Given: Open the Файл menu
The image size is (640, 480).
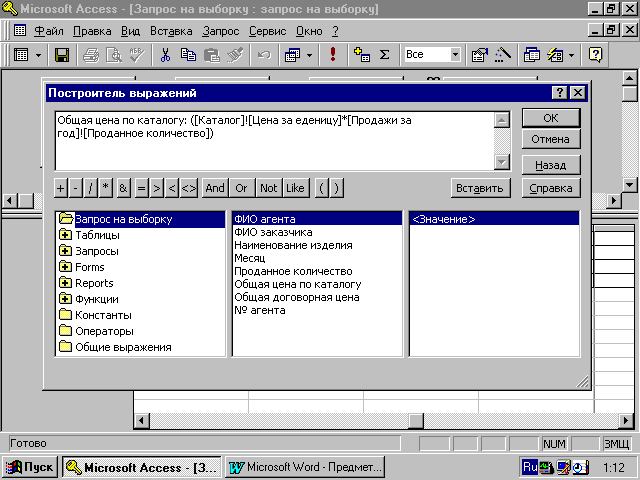Looking at the screenshot, I should [x=49, y=31].
